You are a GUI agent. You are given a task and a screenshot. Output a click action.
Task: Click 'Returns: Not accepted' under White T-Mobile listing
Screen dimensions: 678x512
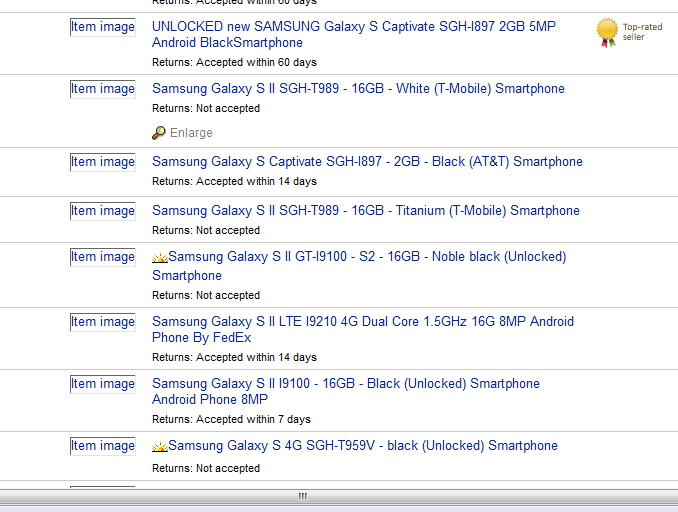pyautogui.click(x=206, y=109)
